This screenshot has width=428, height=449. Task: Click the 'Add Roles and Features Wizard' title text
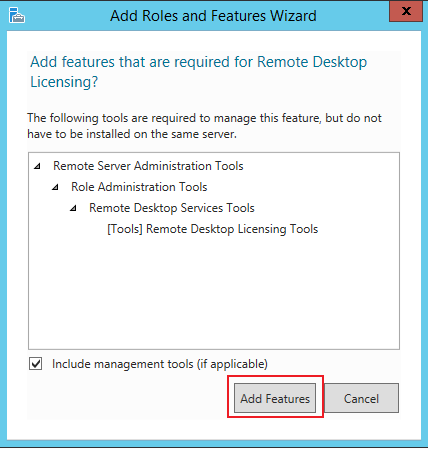pyautogui.click(x=213, y=16)
